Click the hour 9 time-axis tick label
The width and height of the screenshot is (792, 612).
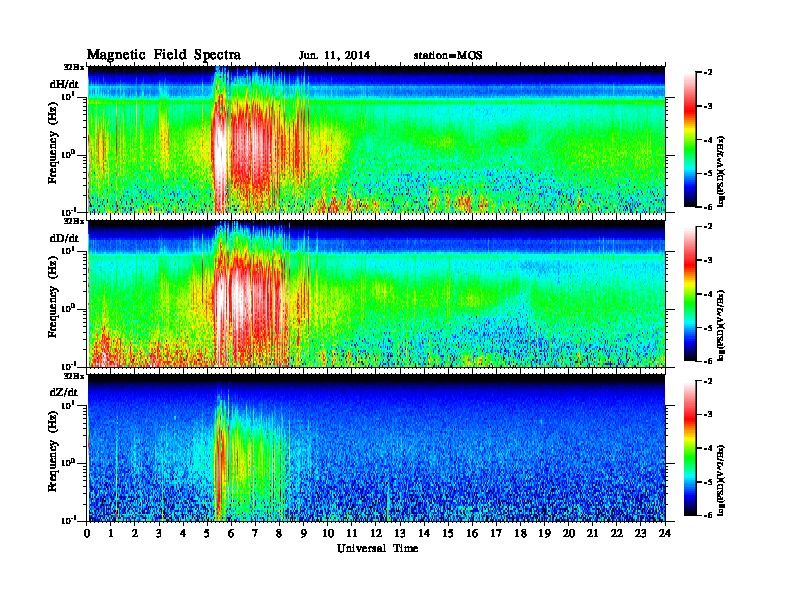304,533
